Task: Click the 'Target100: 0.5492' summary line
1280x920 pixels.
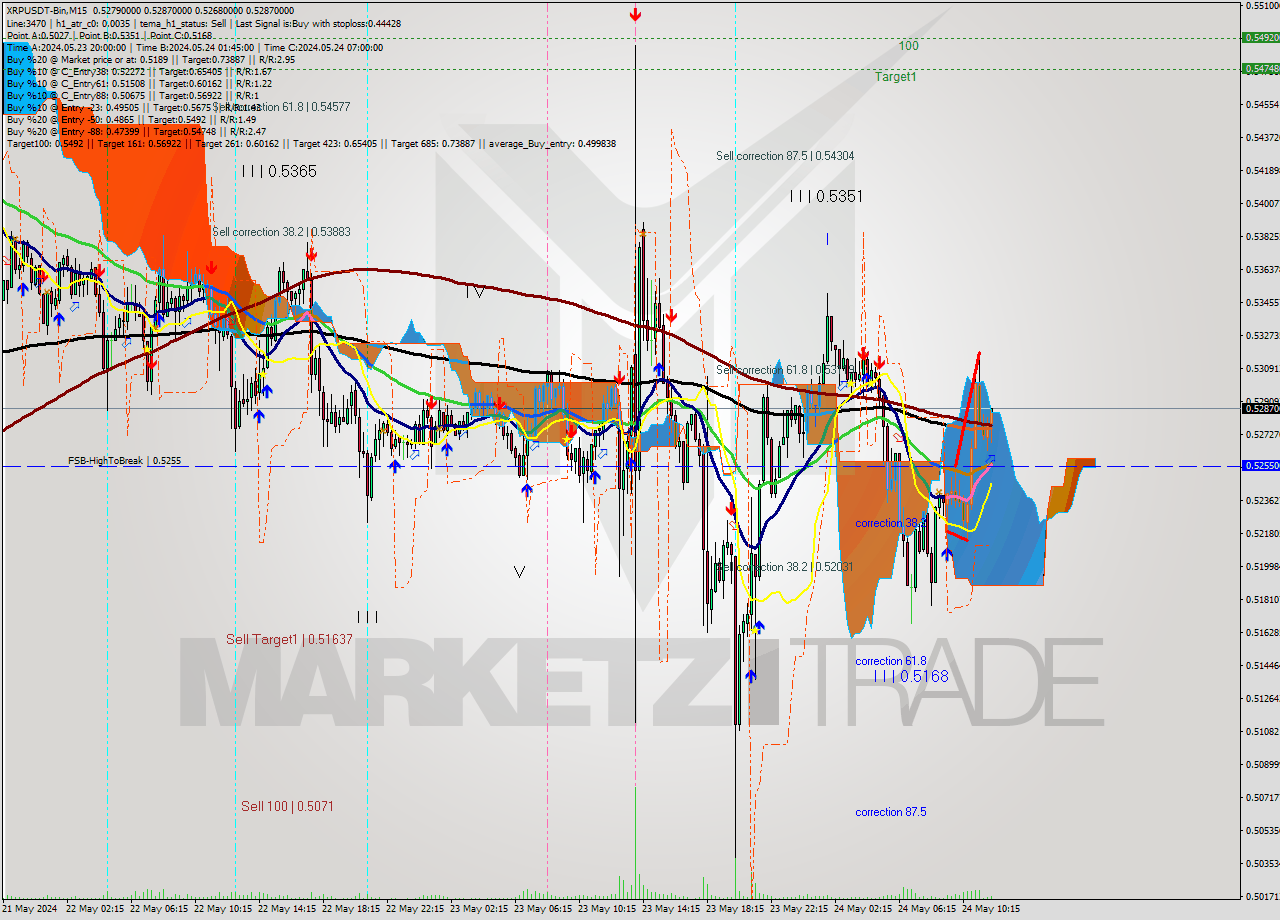Action: pyautogui.click(x=311, y=143)
